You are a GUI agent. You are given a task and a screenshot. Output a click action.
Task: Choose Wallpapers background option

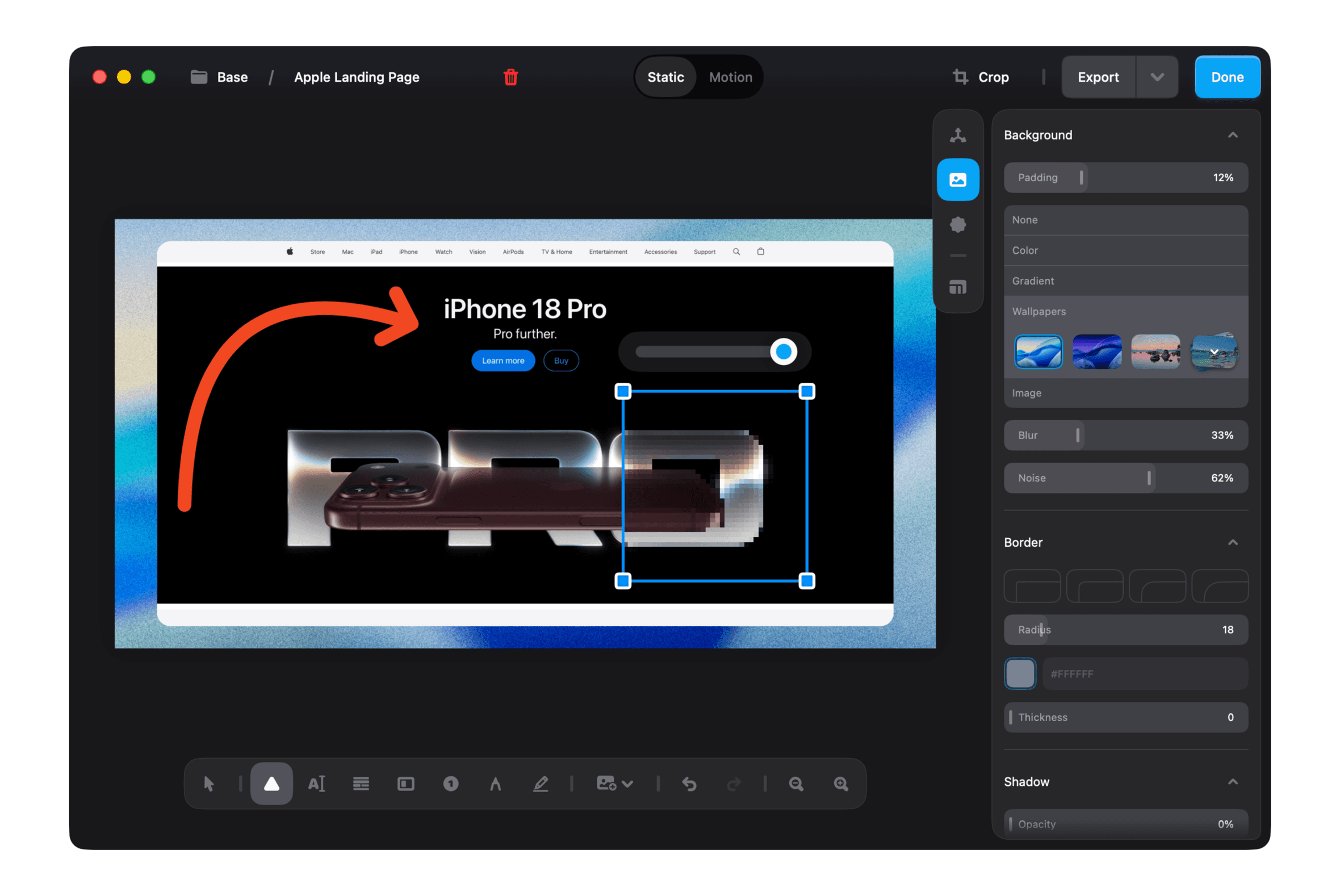click(x=1126, y=311)
